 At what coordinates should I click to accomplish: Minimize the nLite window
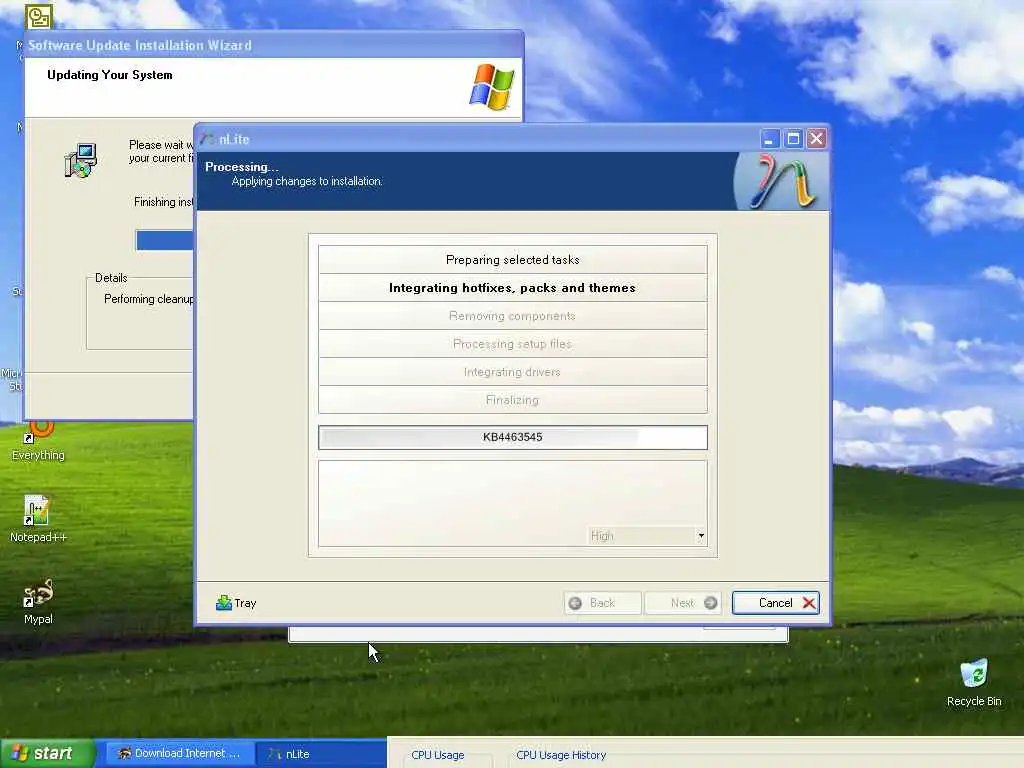(769, 138)
